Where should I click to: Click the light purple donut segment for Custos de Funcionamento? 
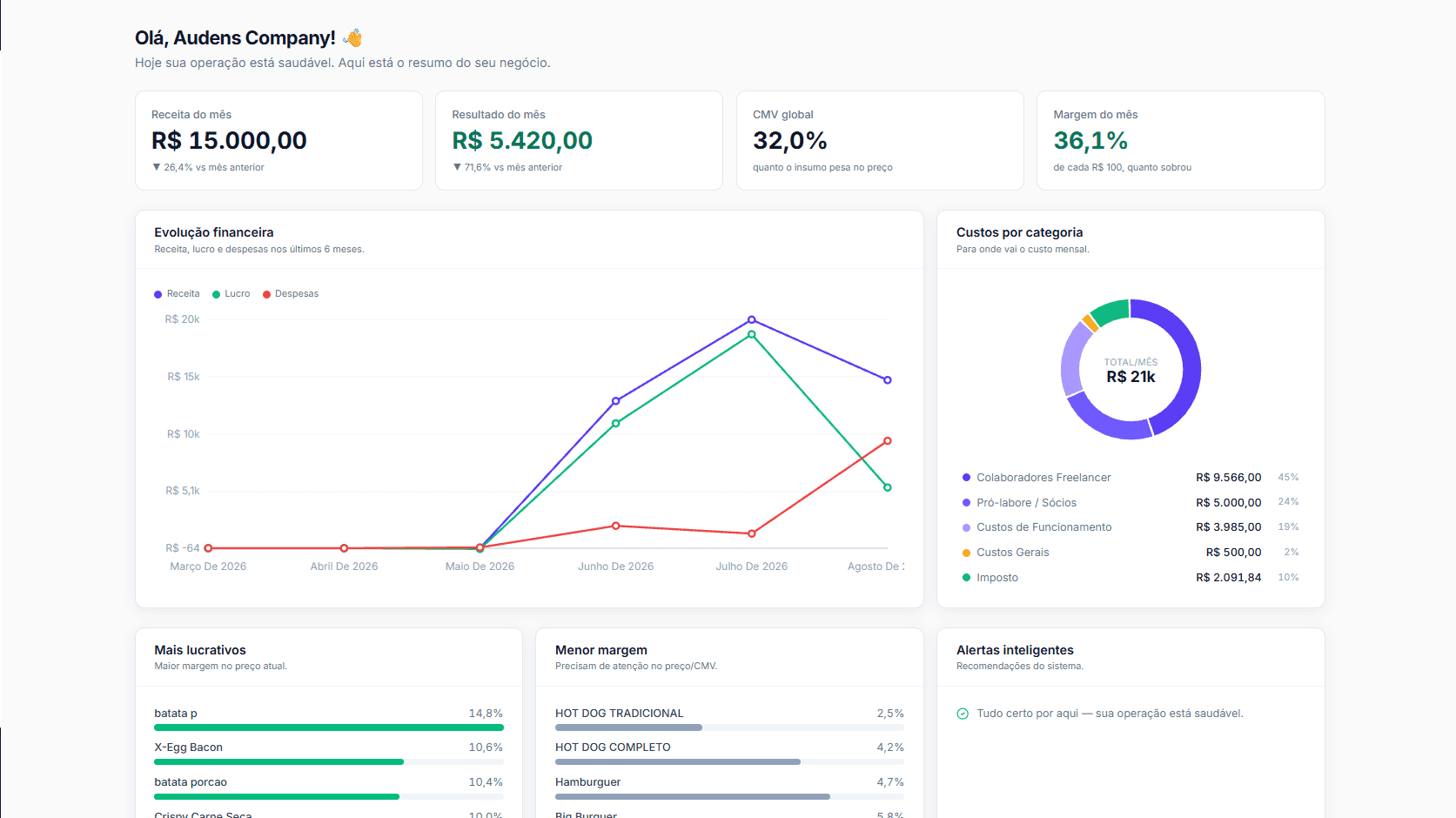[1072, 359]
